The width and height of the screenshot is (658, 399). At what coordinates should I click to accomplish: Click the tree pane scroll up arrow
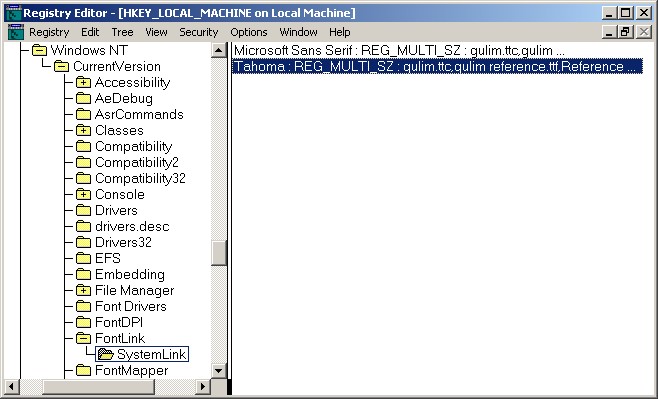219,51
